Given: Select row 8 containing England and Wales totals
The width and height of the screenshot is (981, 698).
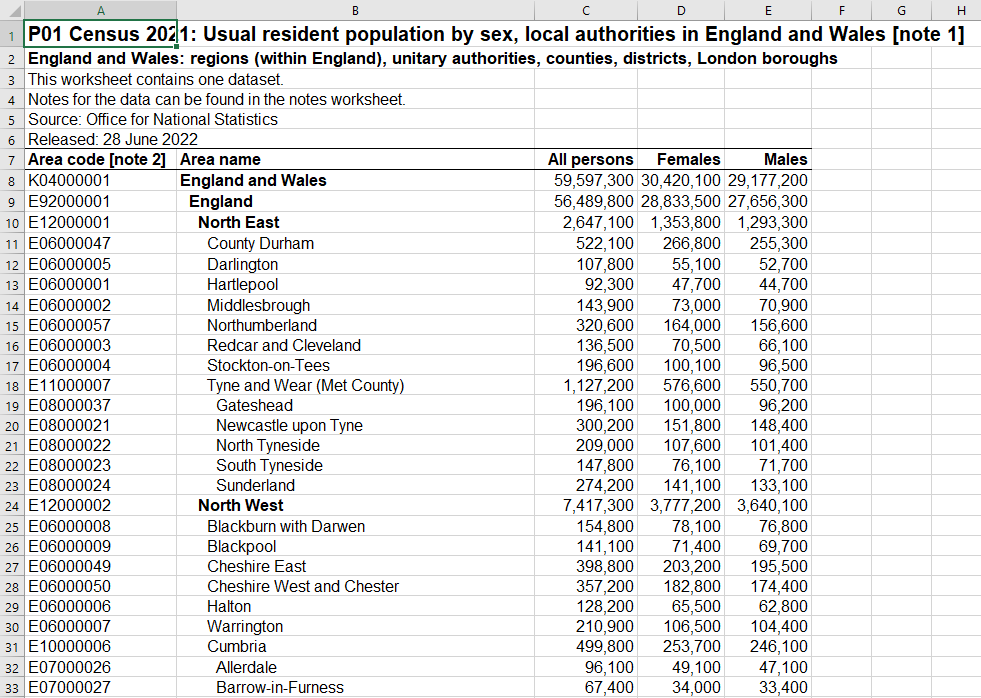Looking at the screenshot, I should point(11,181).
